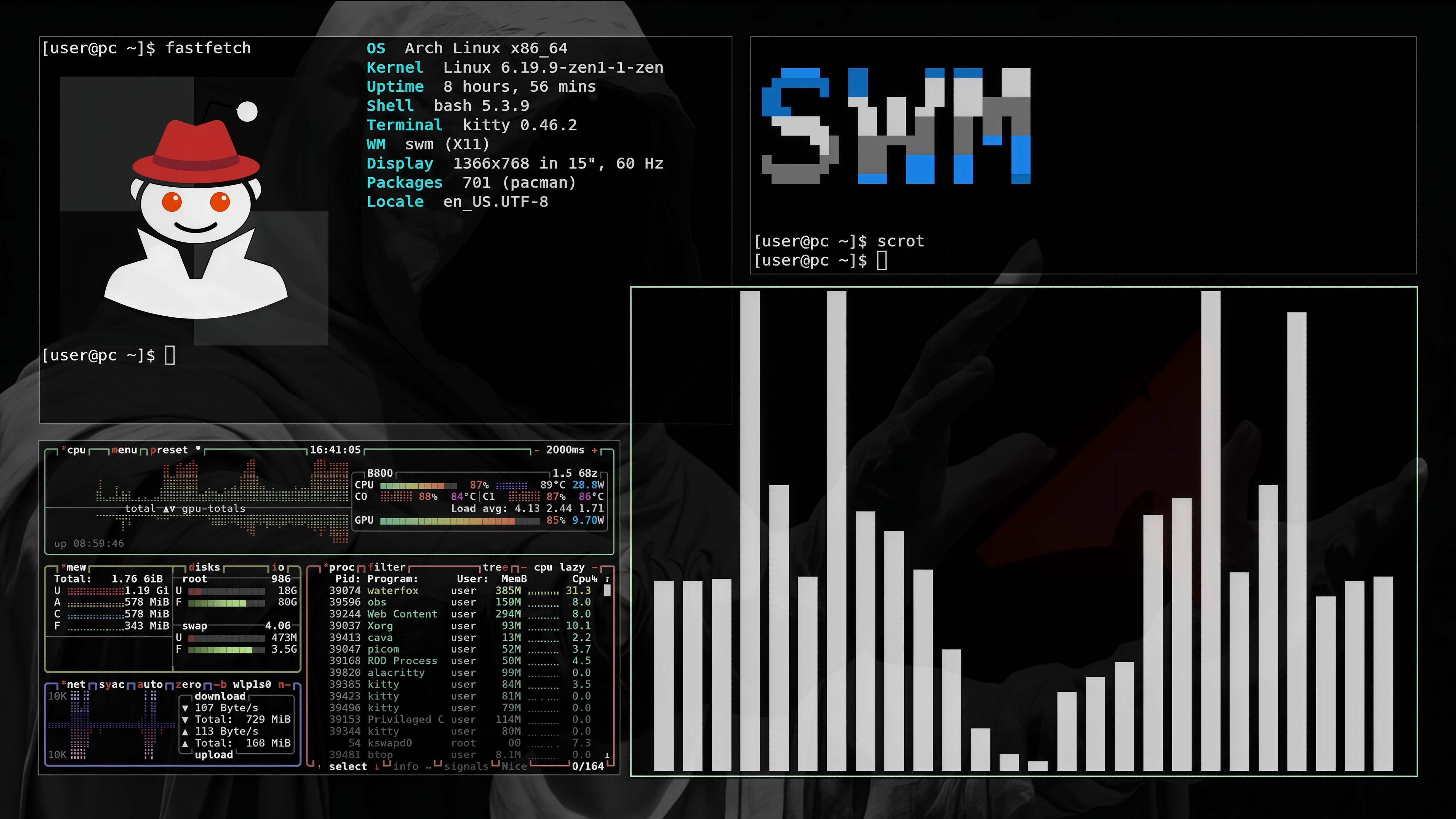Select the waterfox process row

(x=393, y=591)
